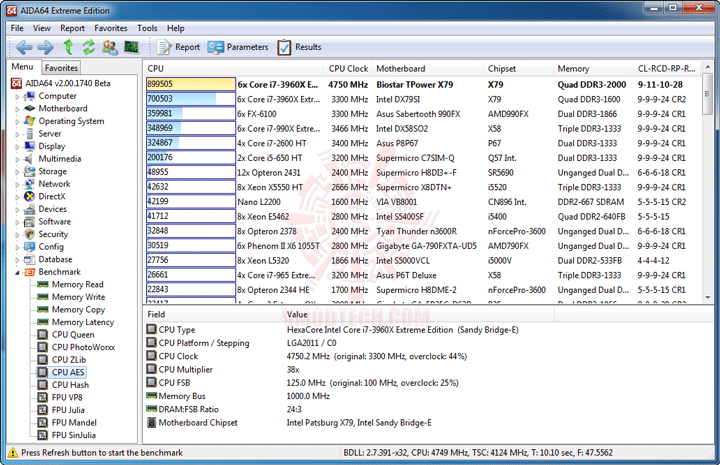Open the FPU Julia benchmark

(x=68, y=410)
